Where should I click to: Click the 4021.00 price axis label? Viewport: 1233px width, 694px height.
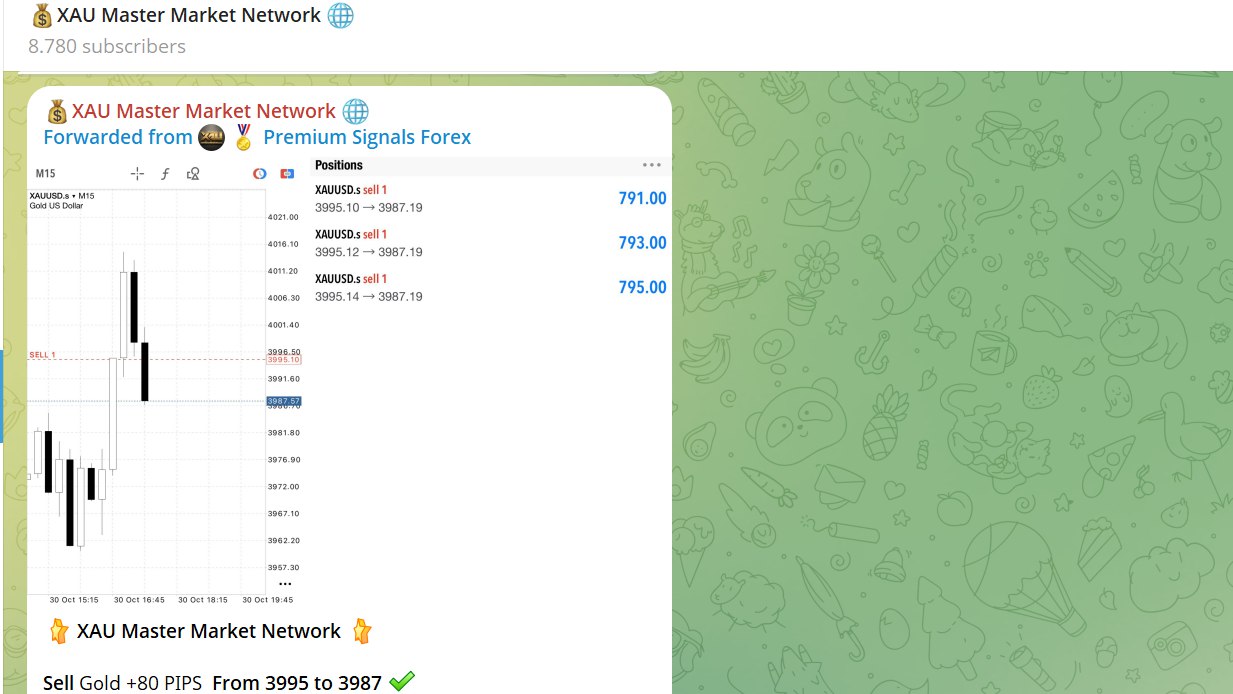click(284, 217)
